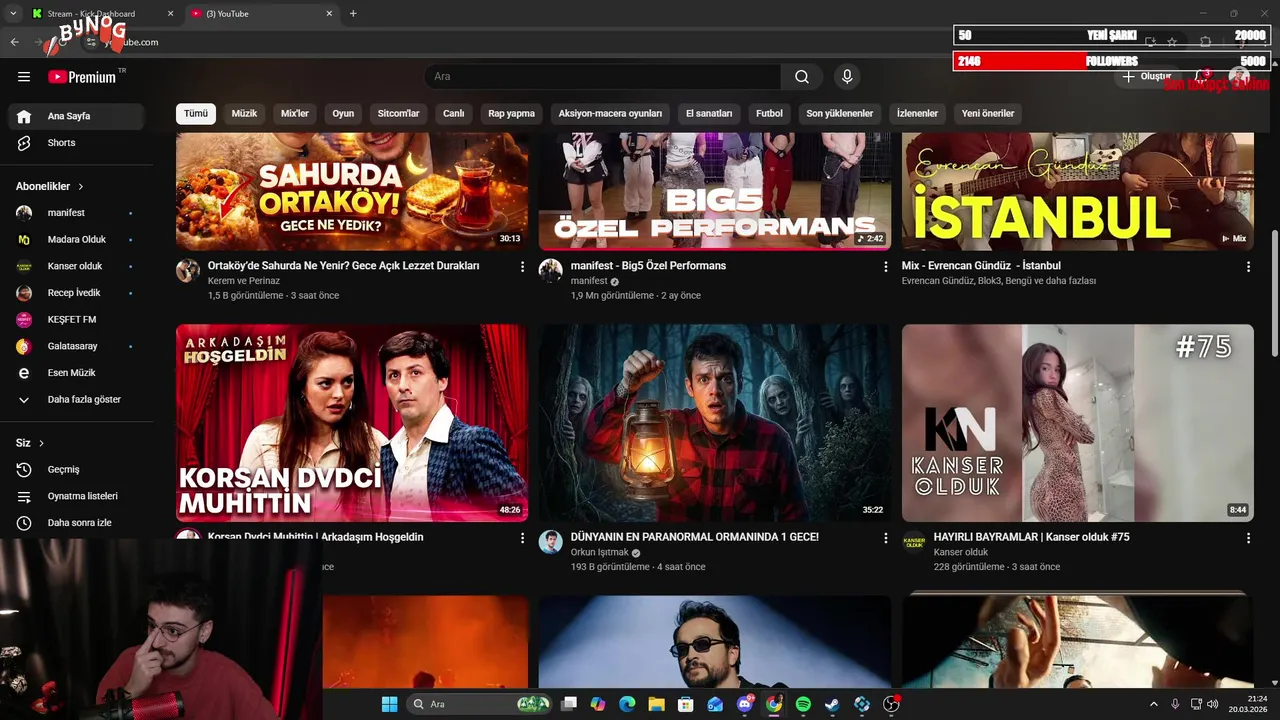Open a new browser tab

(x=353, y=13)
